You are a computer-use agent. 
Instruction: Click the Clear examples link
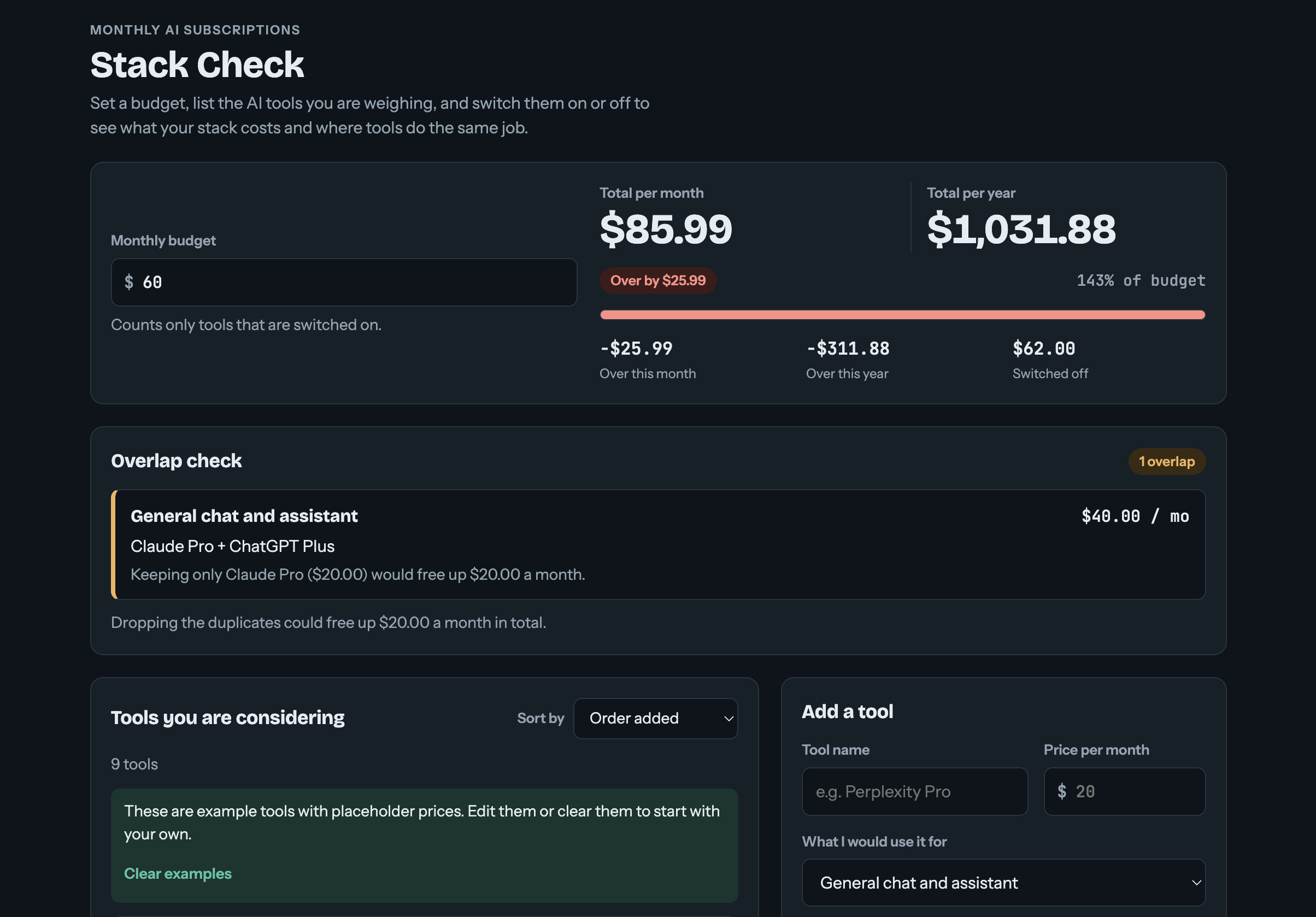pos(178,873)
